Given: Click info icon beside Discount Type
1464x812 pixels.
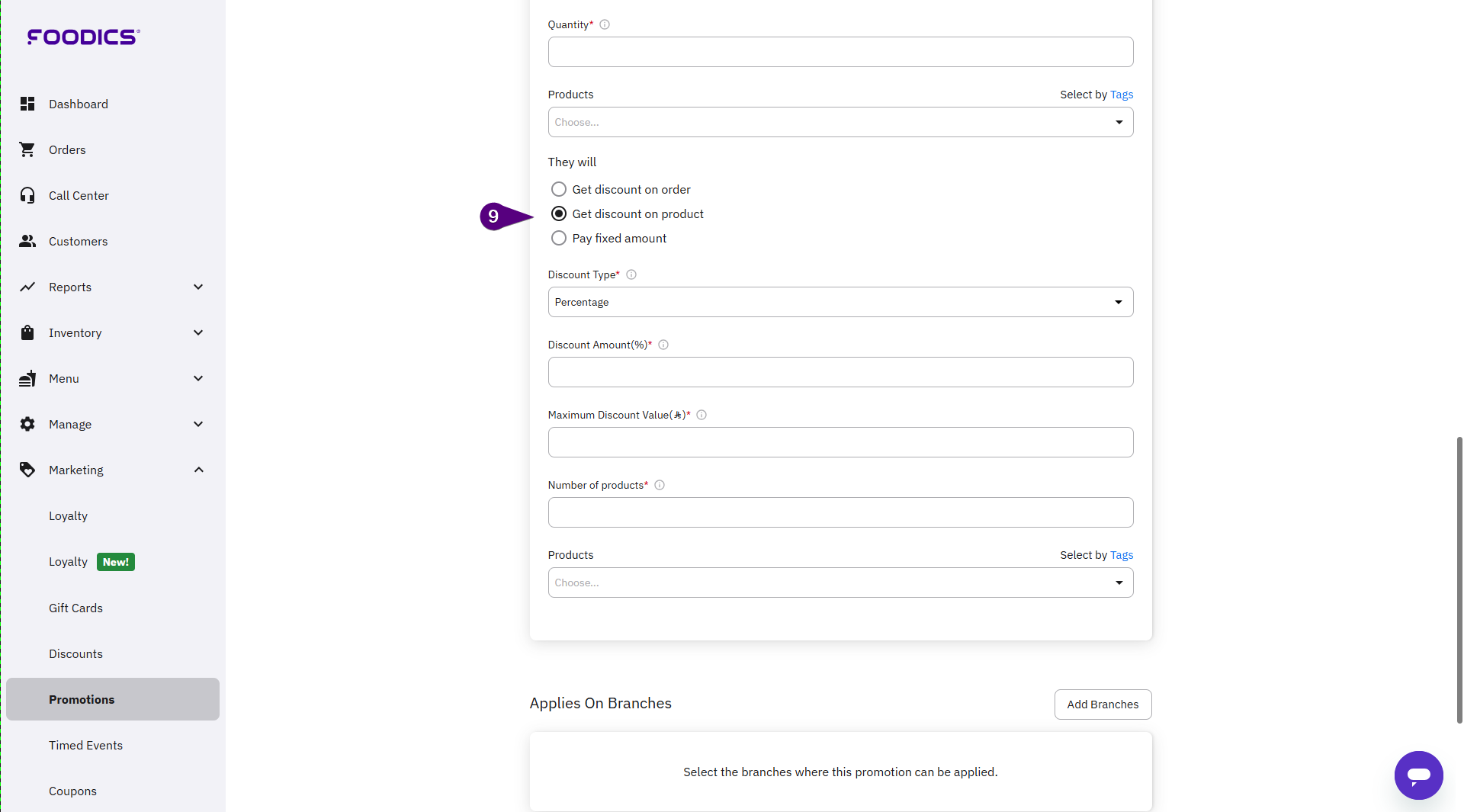Looking at the screenshot, I should 631,274.
